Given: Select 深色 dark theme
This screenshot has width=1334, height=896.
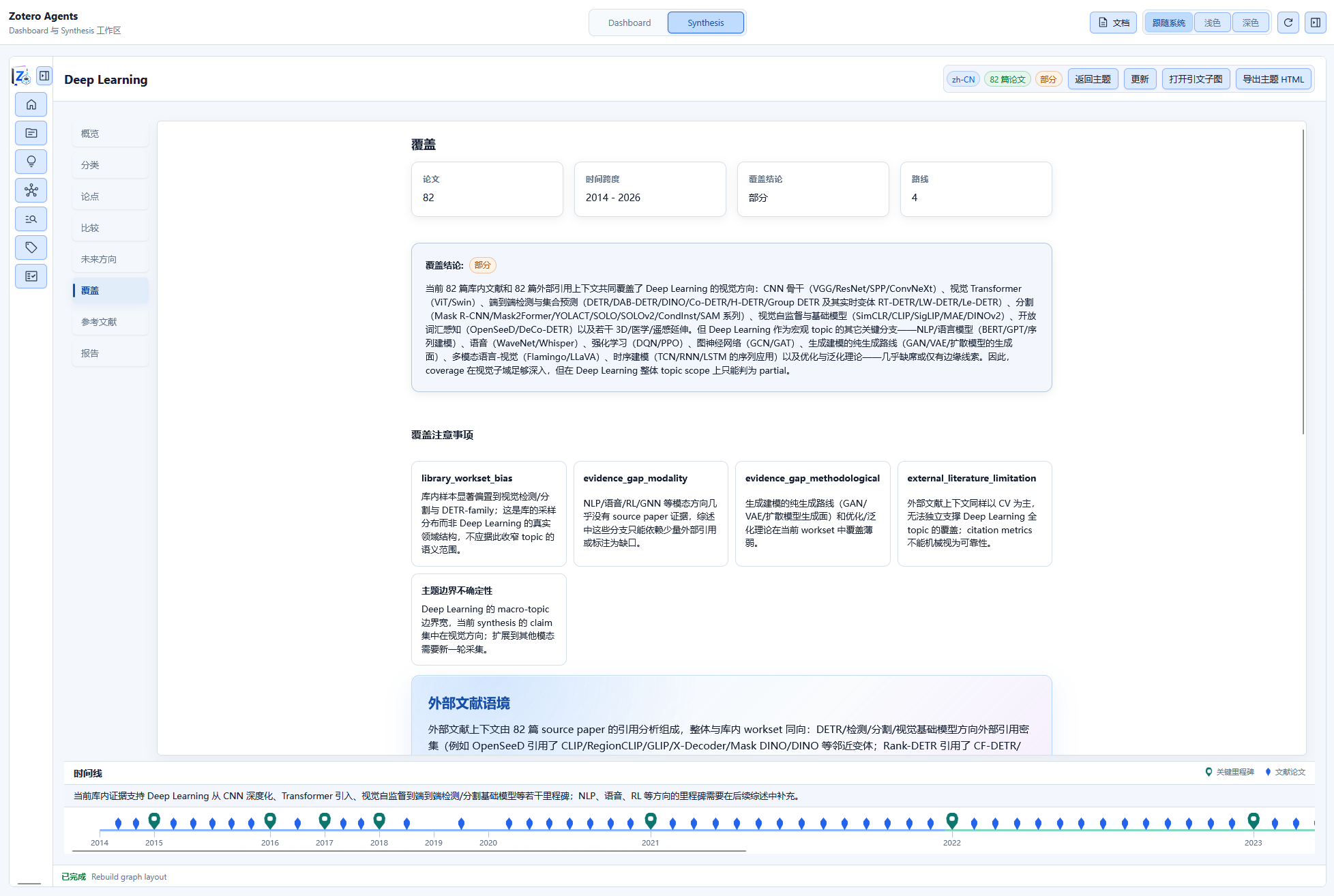Looking at the screenshot, I should click(x=1251, y=23).
